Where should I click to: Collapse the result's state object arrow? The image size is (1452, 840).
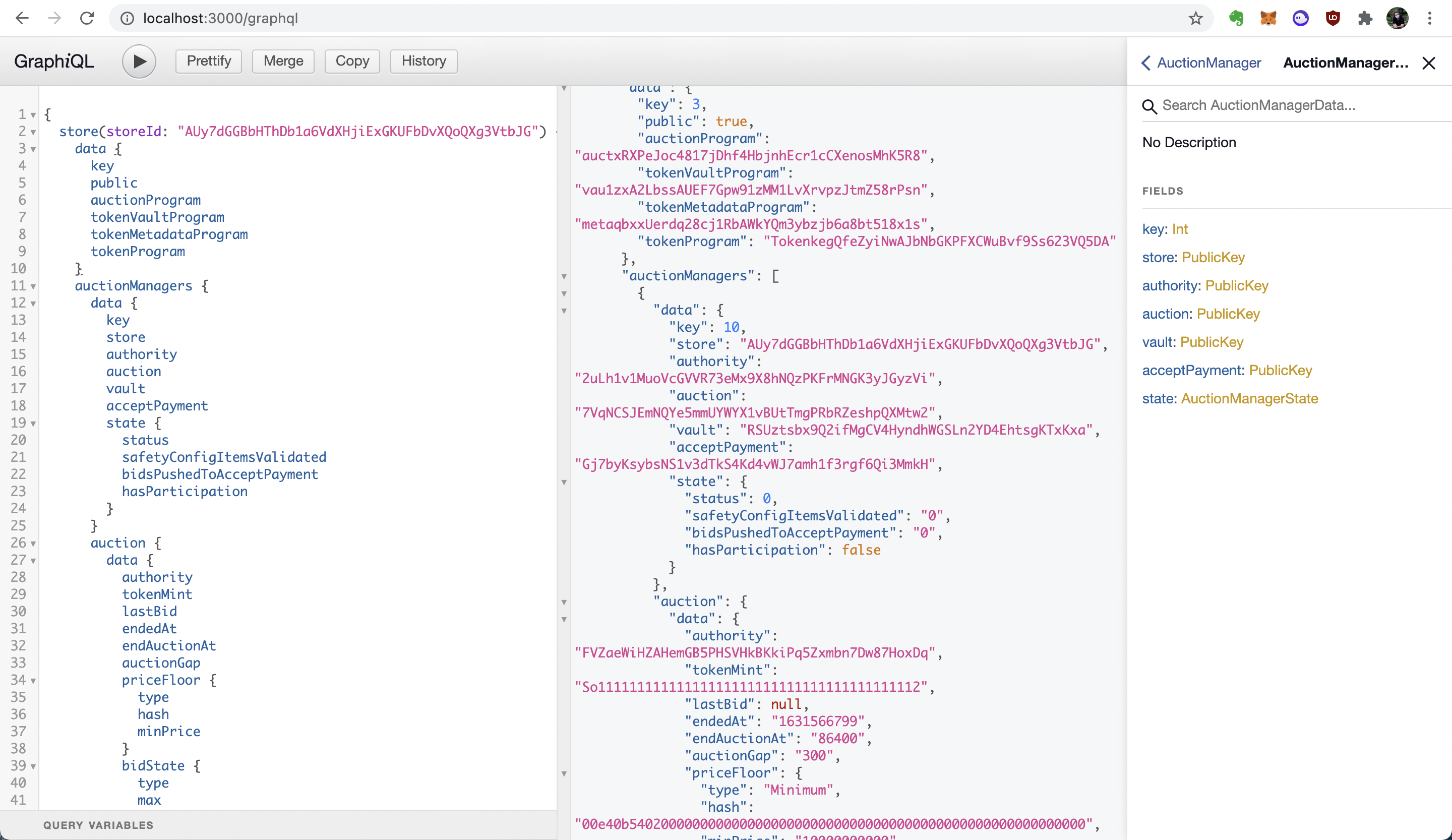(564, 482)
